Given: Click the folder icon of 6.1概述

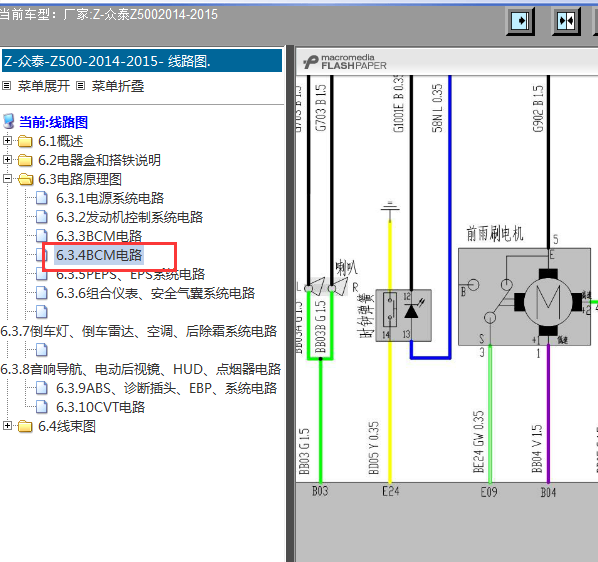Looking at the screenshot, I should [x=25, y=141].
